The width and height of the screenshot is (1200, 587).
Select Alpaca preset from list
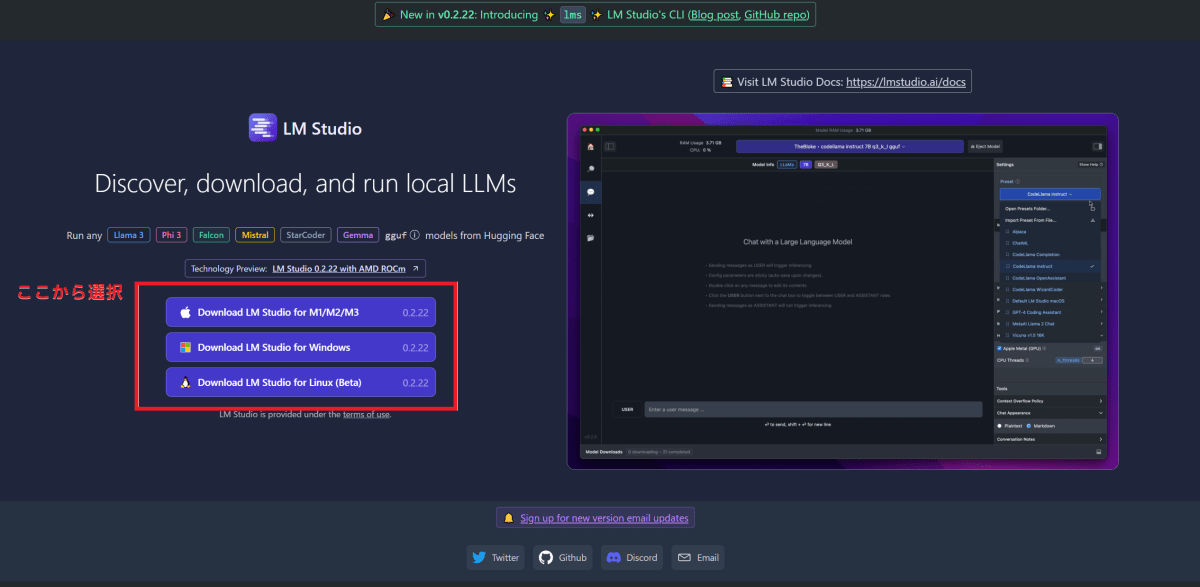point(1049,232)
